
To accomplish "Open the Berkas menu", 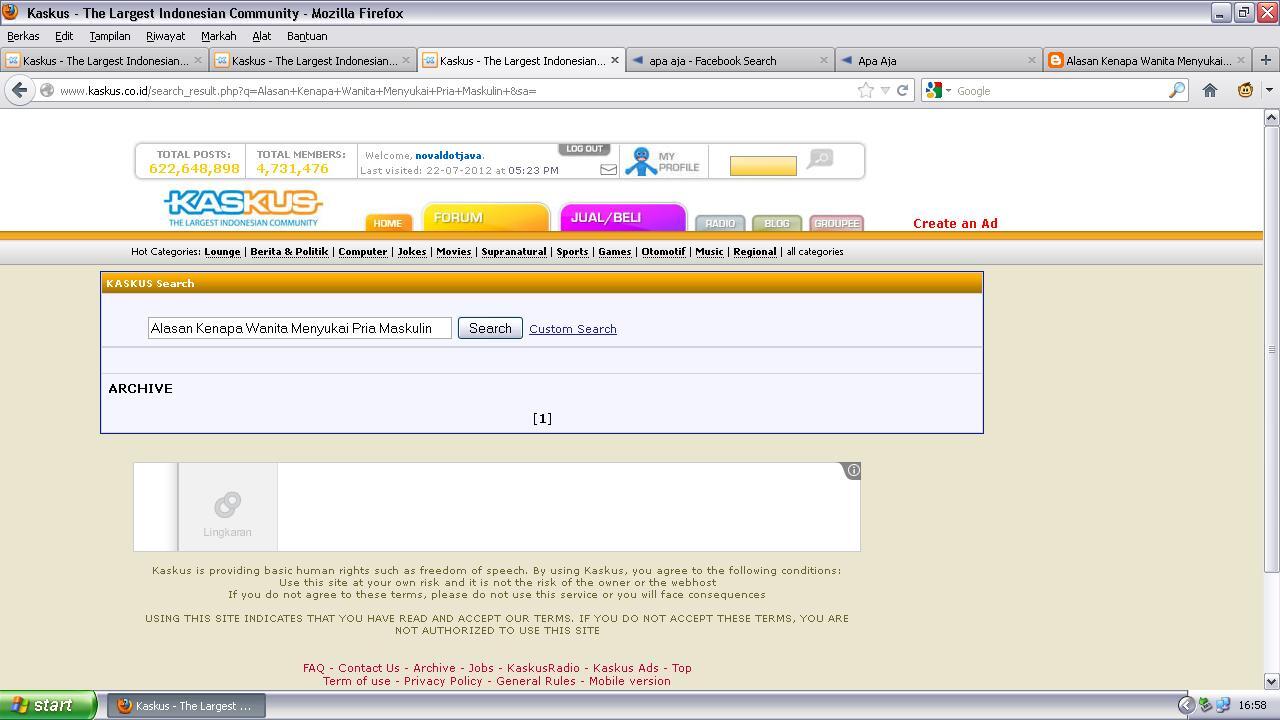I will tap(23, 36).
